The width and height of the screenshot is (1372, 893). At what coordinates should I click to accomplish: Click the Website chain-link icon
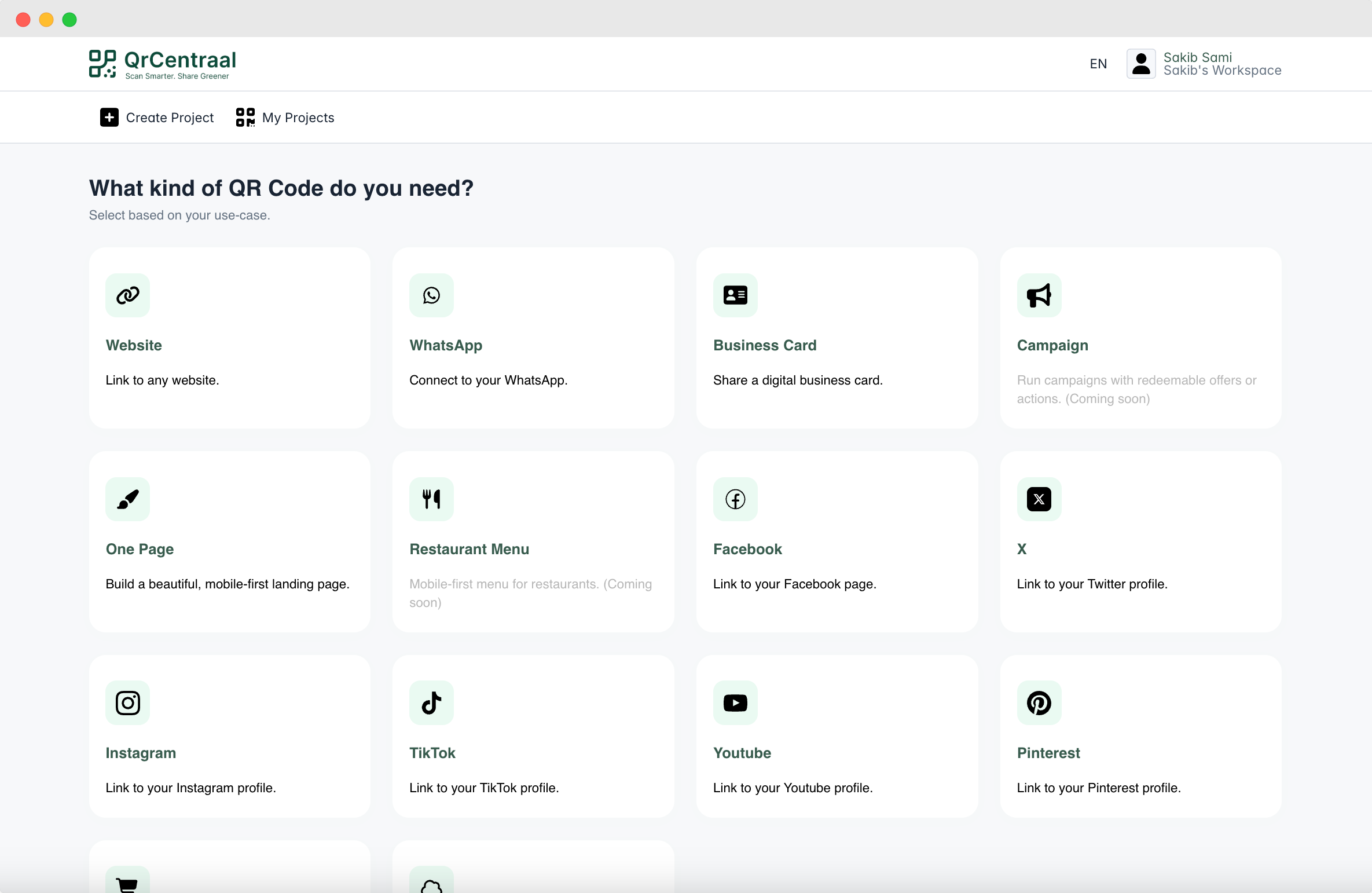click(127, 295)
